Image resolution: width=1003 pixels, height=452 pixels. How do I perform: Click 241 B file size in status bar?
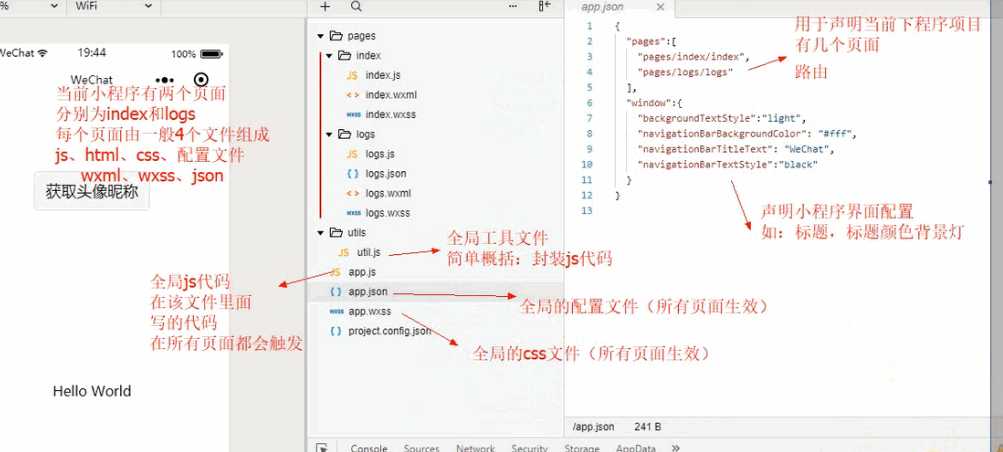click(x=648, y=427)
